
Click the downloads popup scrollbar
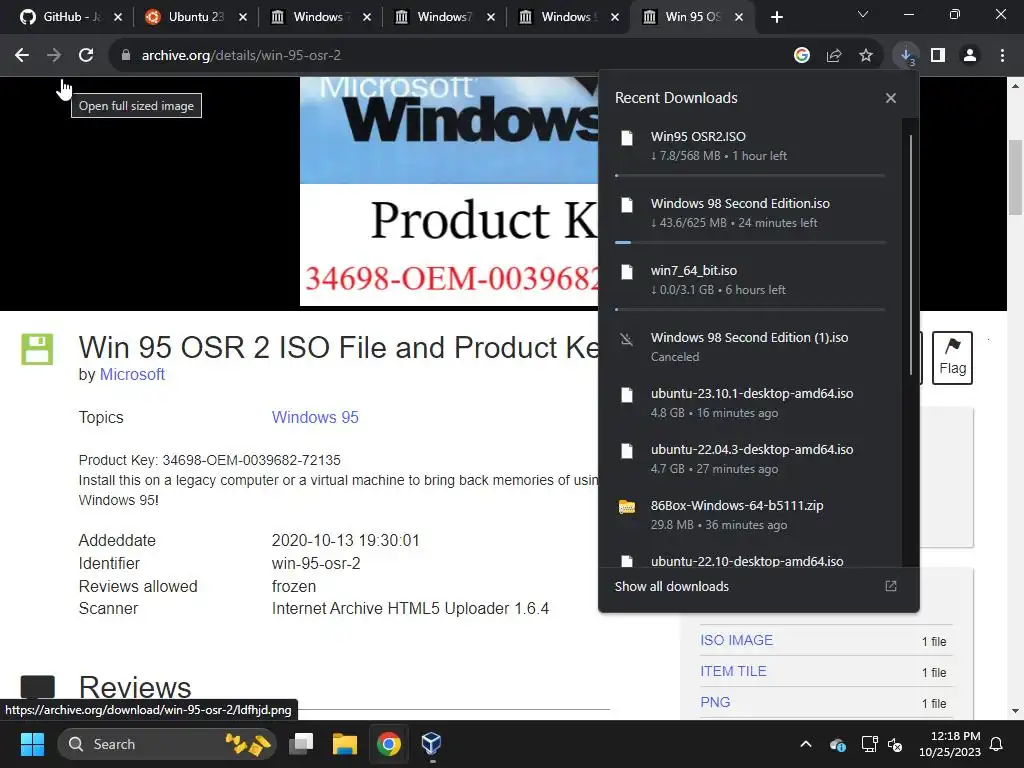[x=910, y=255]
